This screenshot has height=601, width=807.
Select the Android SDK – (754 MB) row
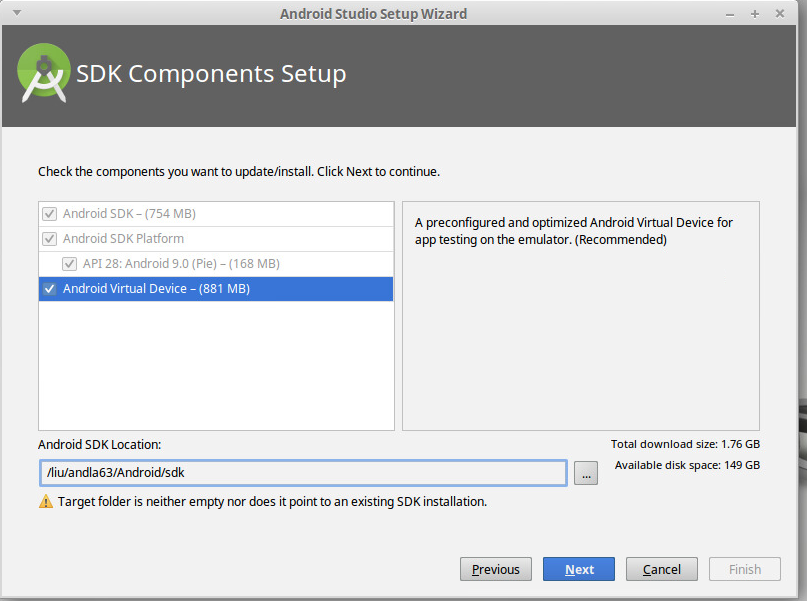(216, 214)
